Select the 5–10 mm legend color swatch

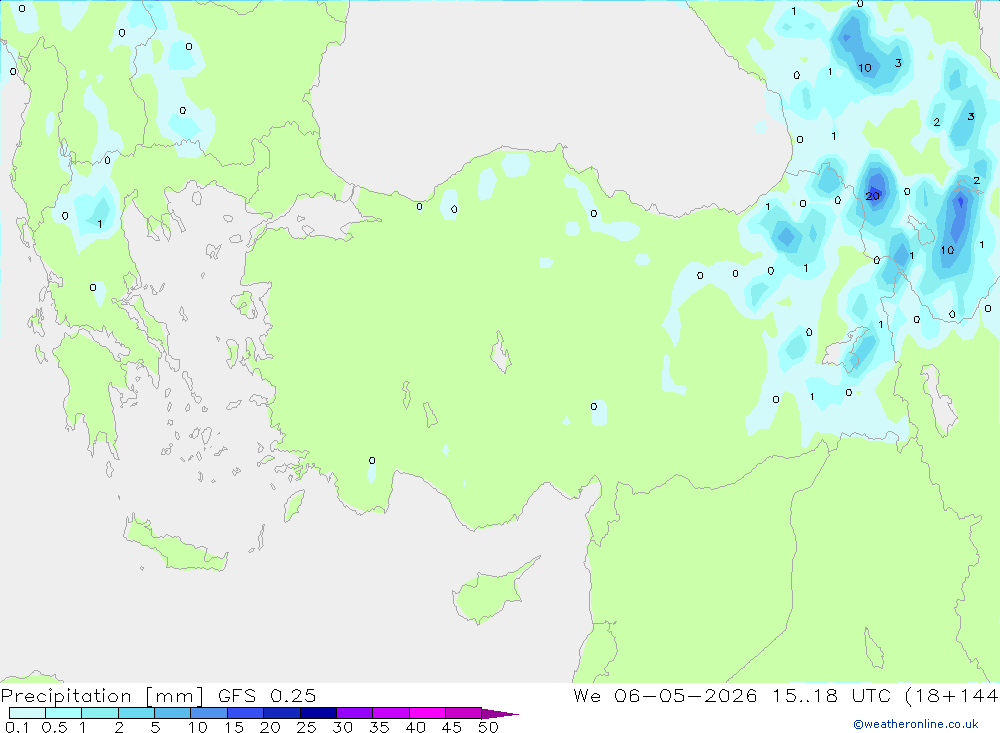pyautogui.click(x=172, y=713)
